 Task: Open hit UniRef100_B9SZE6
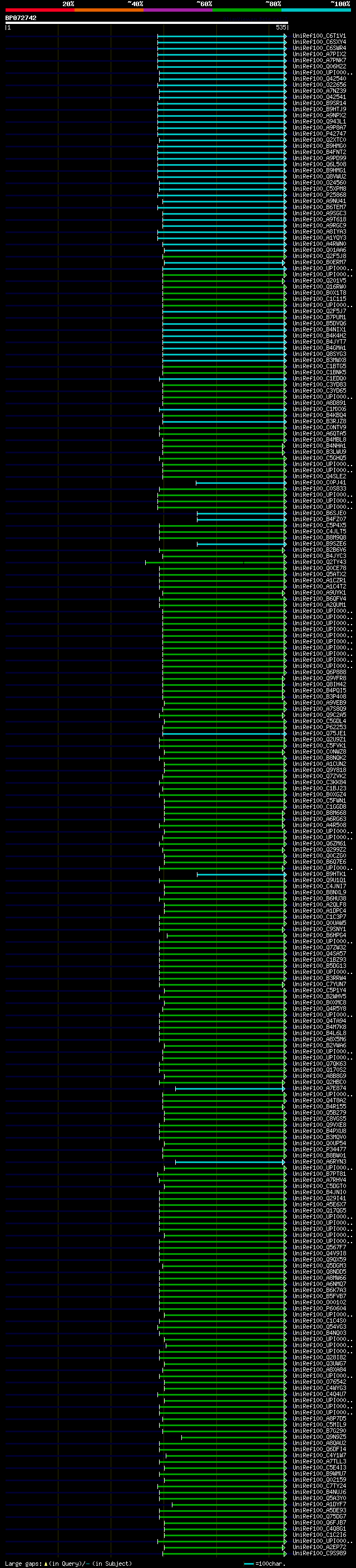[x=319, y=543]
